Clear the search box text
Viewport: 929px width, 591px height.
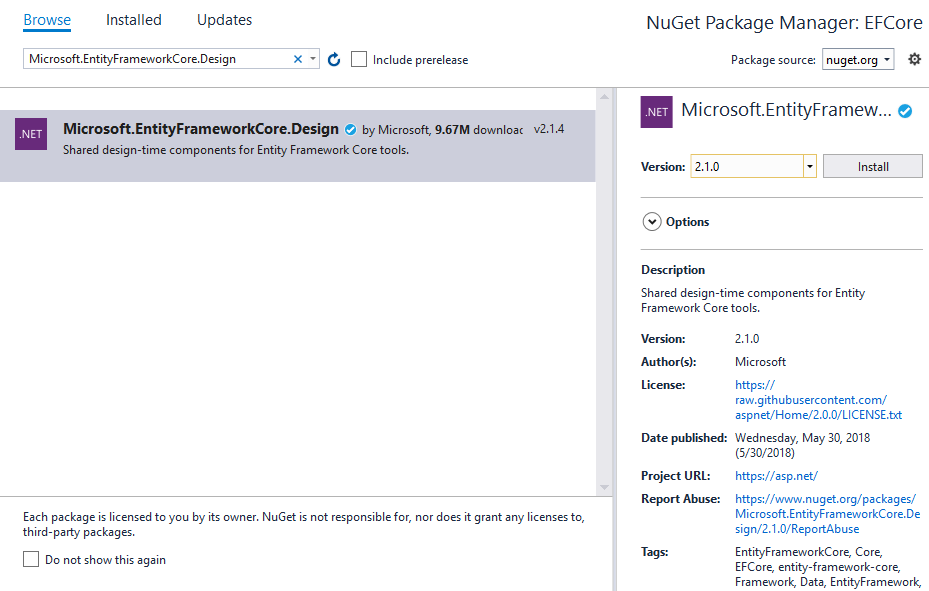(x=298, y=59)
